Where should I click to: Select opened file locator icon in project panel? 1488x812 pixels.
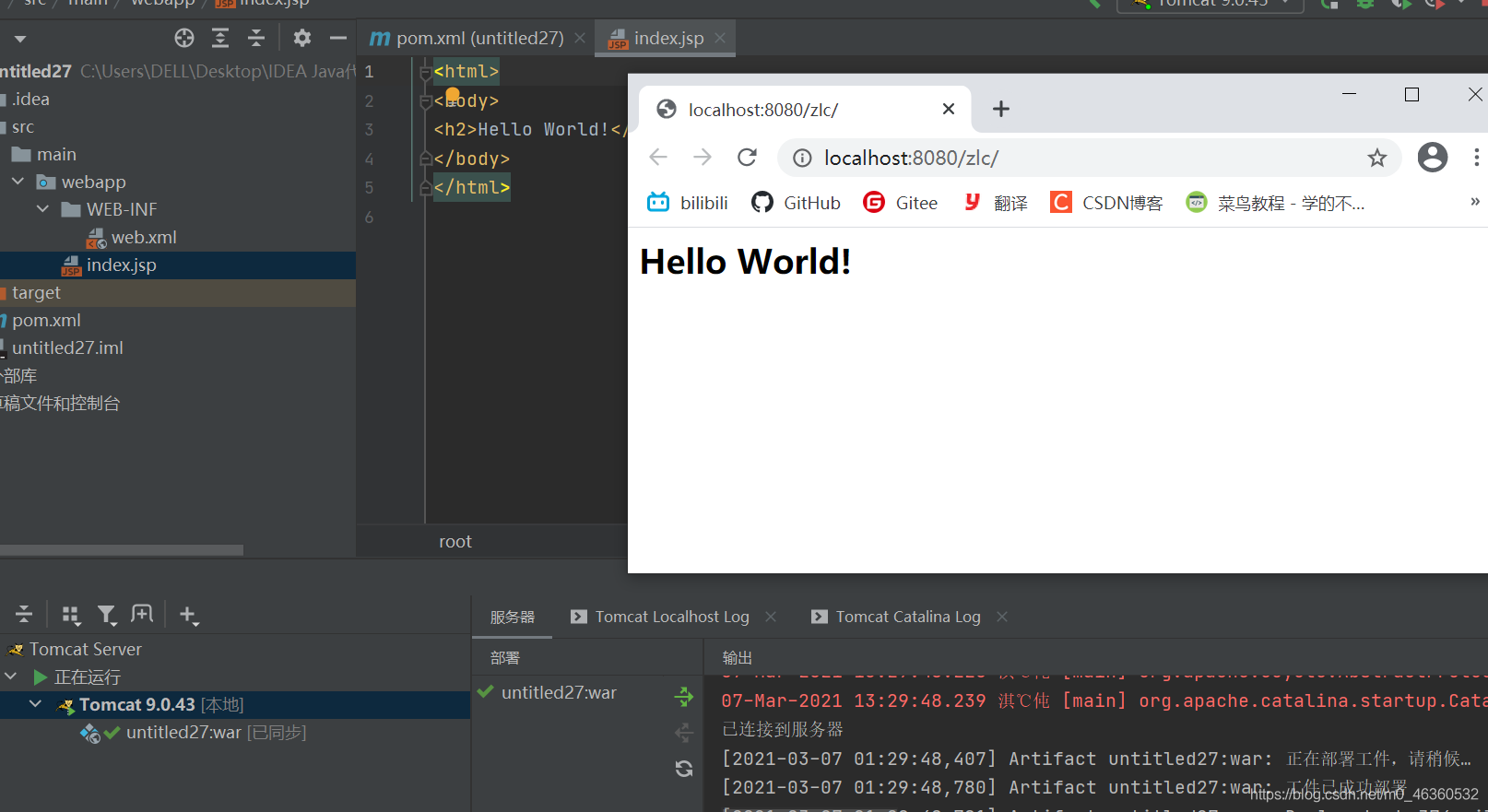point(184,38)
